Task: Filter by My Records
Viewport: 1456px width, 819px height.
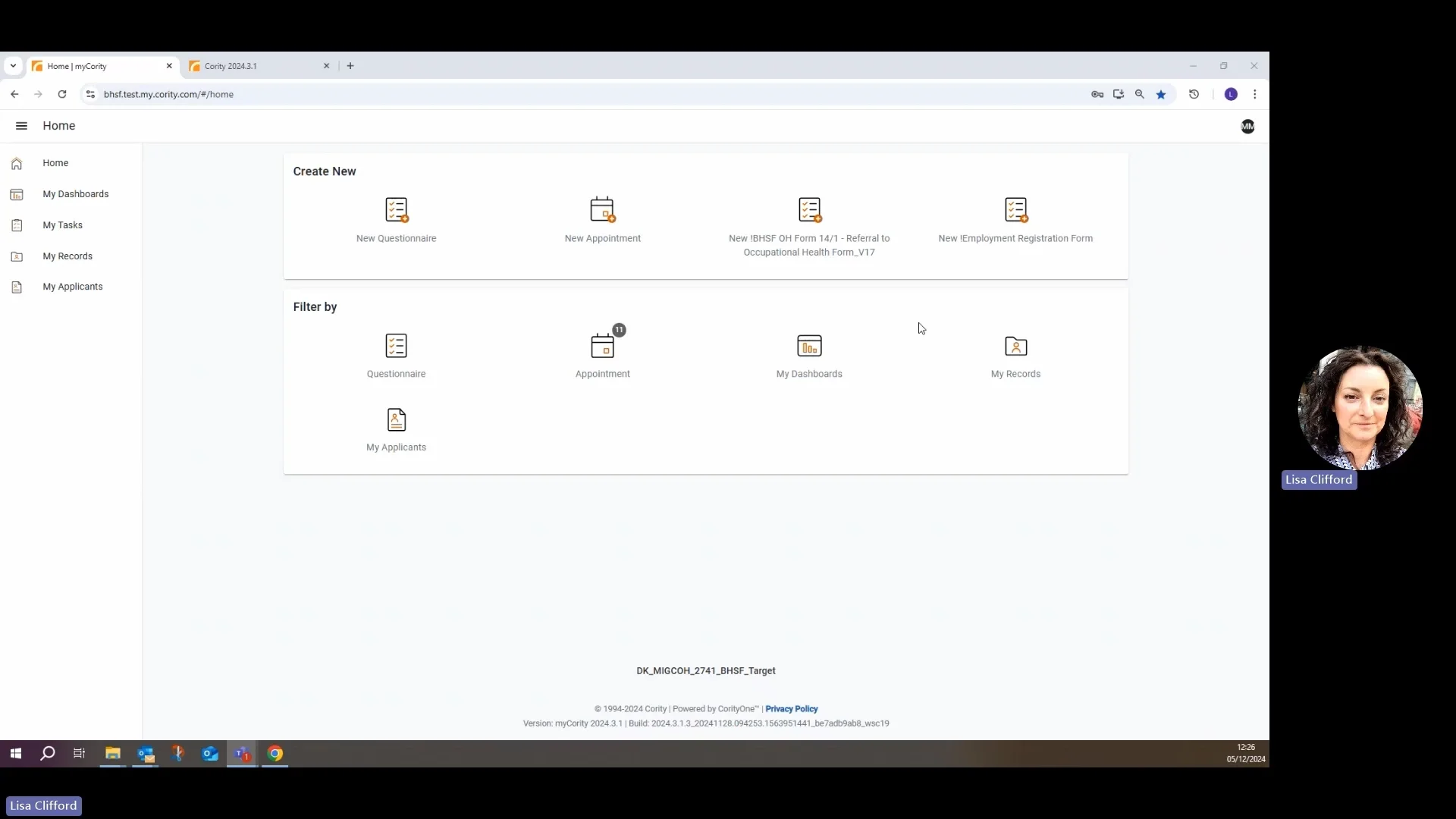Action: point(1016,354)
